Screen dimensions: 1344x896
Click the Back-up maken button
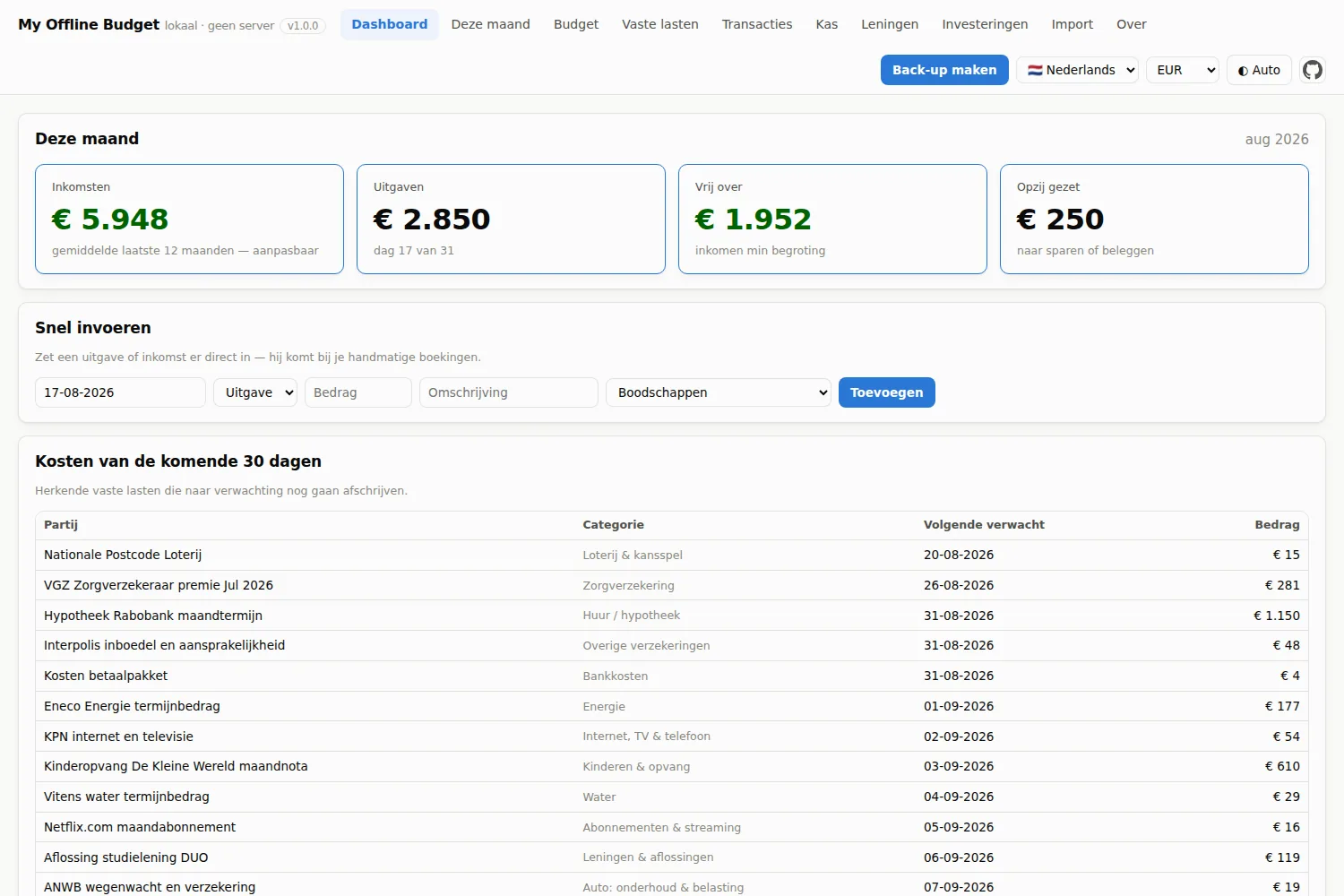pyautogui.click(x=944, y=70)
